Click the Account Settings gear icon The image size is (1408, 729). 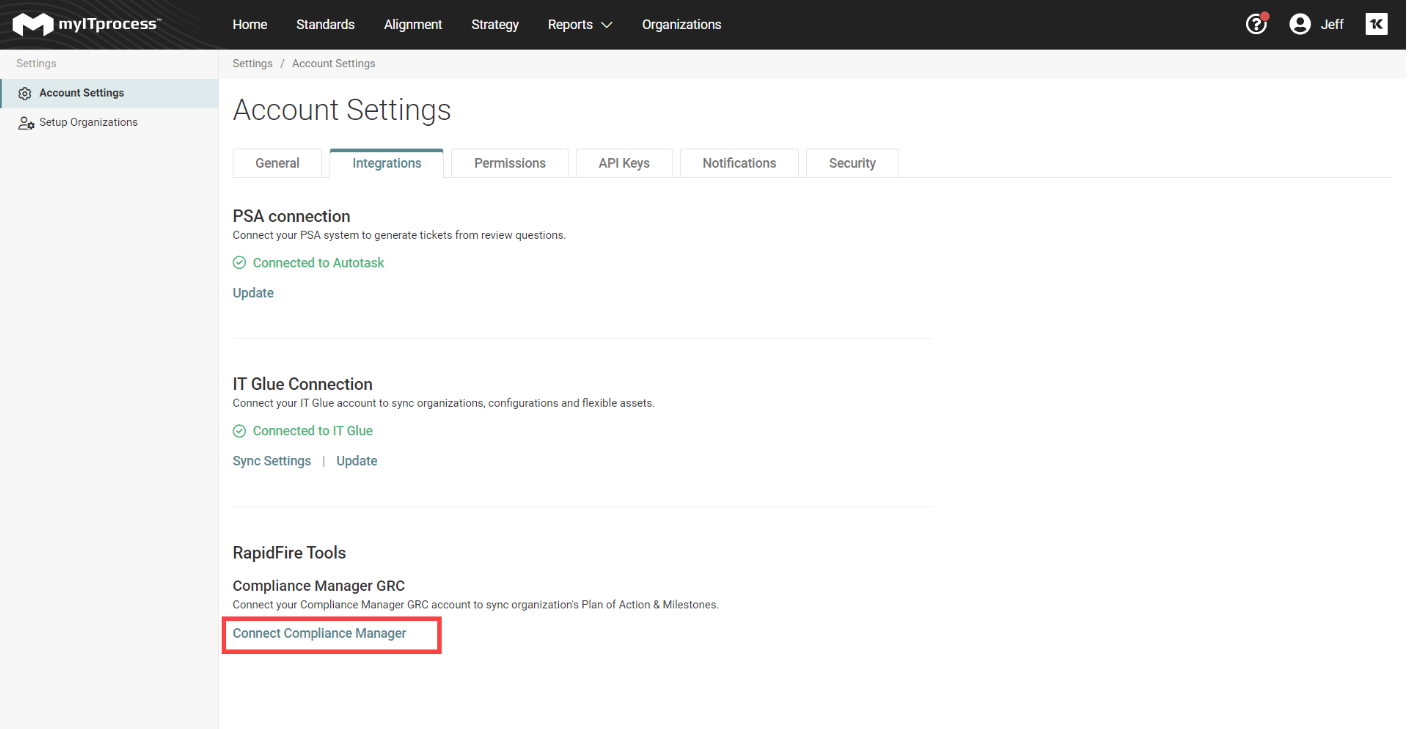pyautogui.click(x=25, y=93)
